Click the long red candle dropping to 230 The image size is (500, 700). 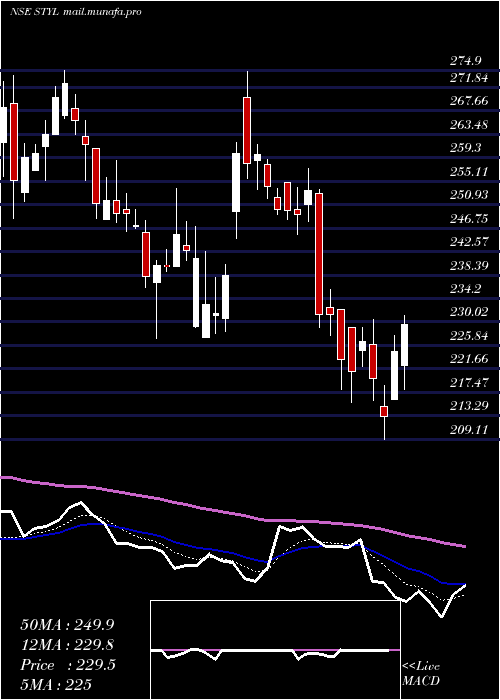319,254
